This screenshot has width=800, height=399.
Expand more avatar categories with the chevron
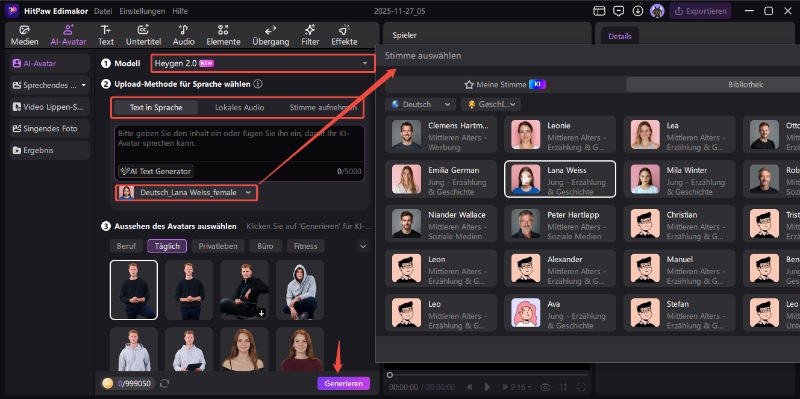pos(363,246)
